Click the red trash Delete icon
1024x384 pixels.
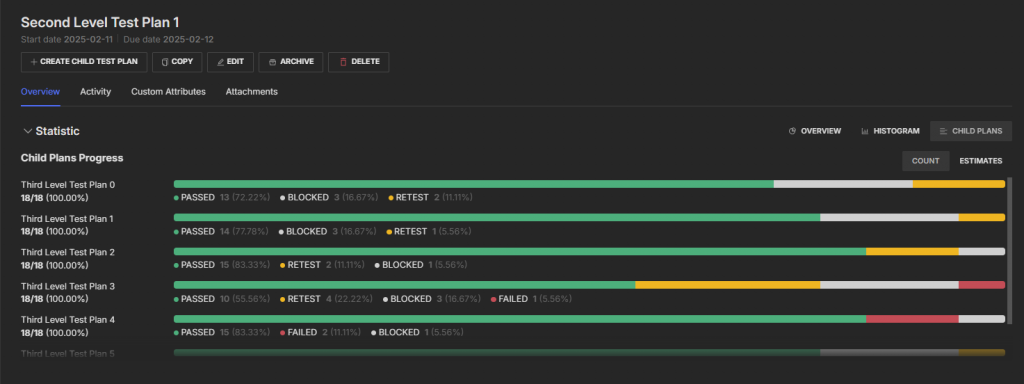tap(343, 62)
